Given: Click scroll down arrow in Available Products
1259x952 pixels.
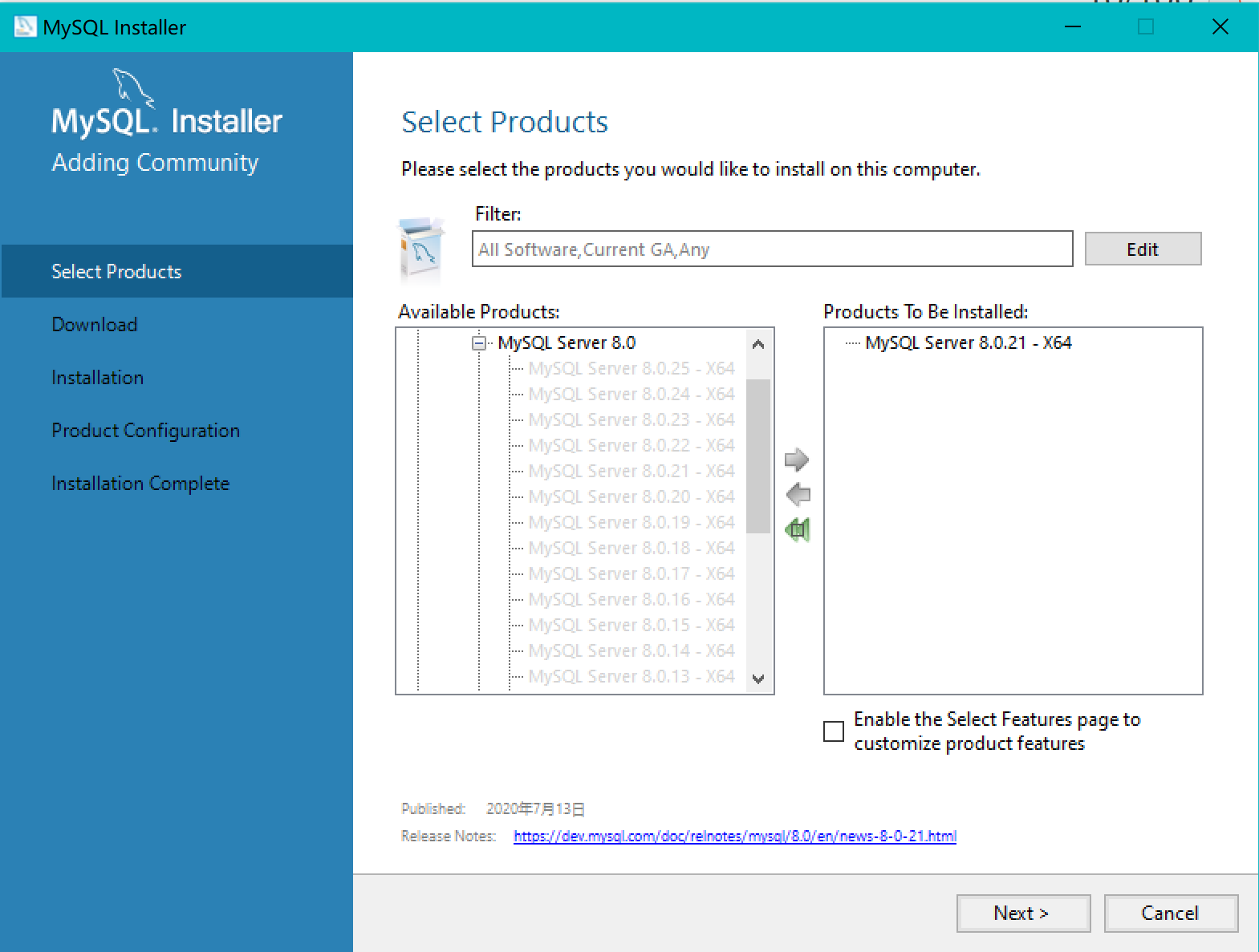Looking at the screenshot, I should (758, 679).
